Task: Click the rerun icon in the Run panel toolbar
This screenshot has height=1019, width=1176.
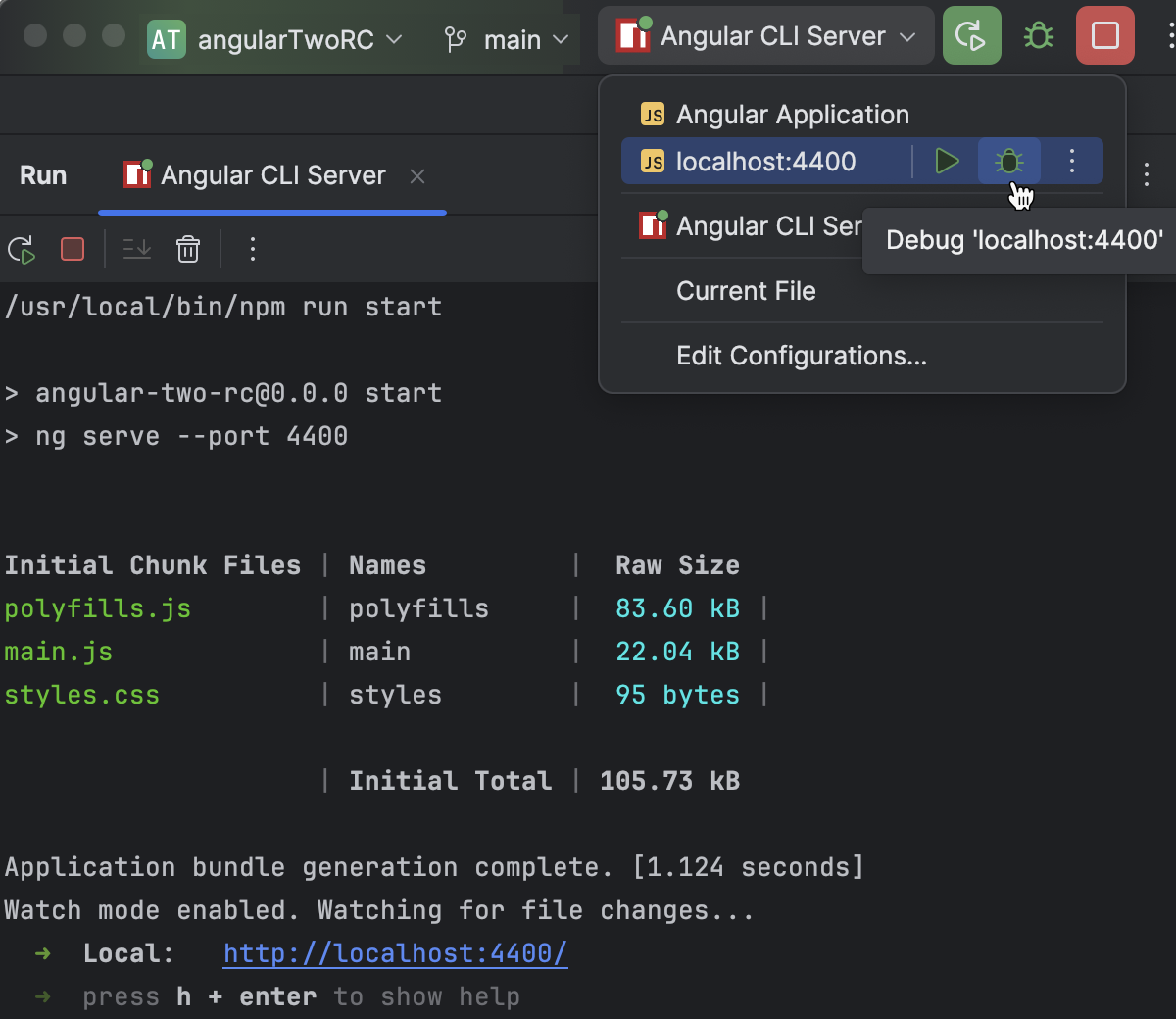Action: [x=22, y=249]
